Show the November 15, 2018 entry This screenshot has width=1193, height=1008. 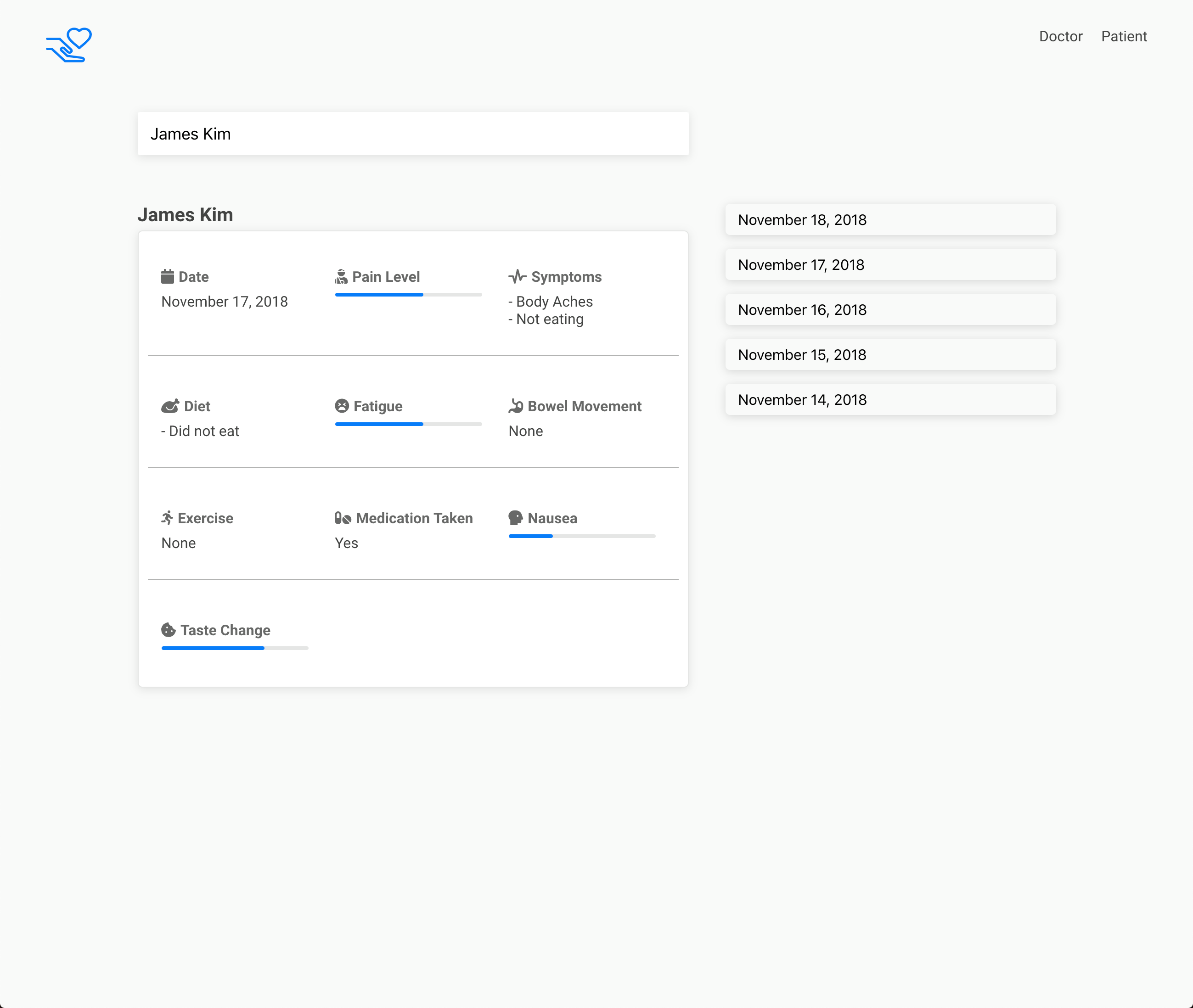(890, 355)
